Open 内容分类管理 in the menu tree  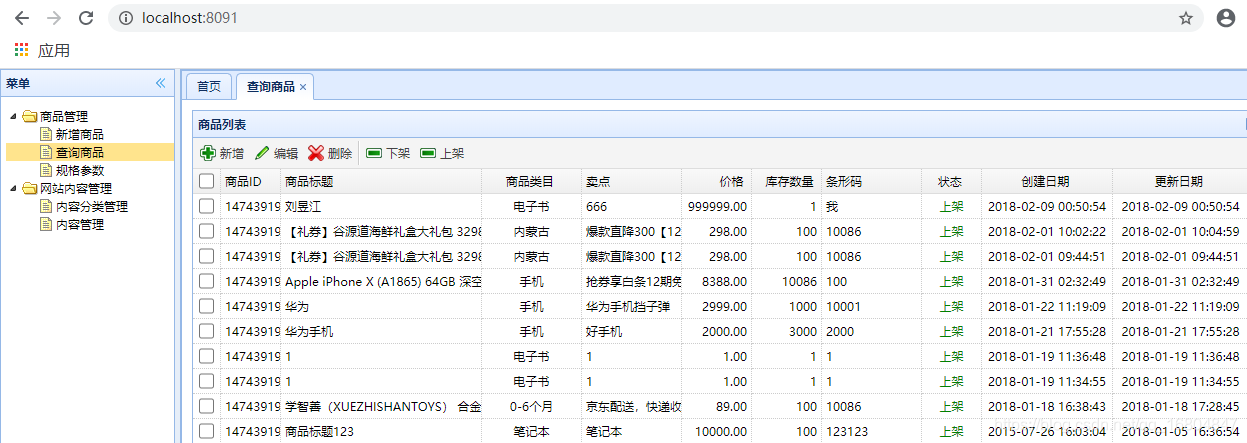92,206
